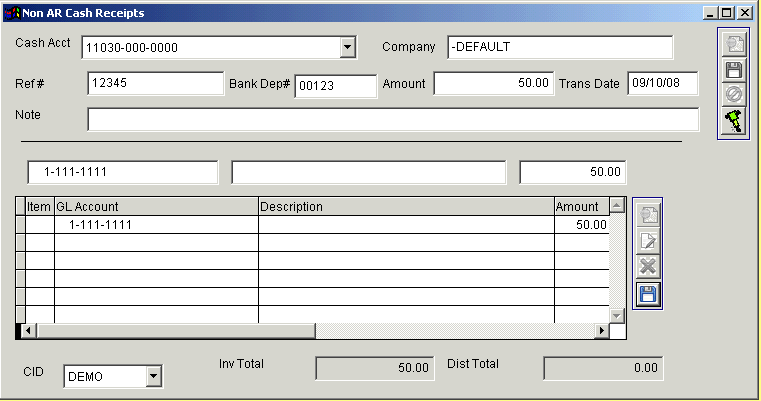Click the cancel circle icon in top toolbar
This screenshot has width=761, height=401.
click(734, 95)
